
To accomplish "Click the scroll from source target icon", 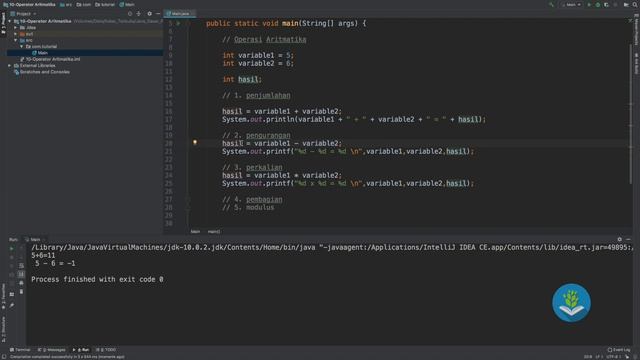I will click(x=130, y=13).
